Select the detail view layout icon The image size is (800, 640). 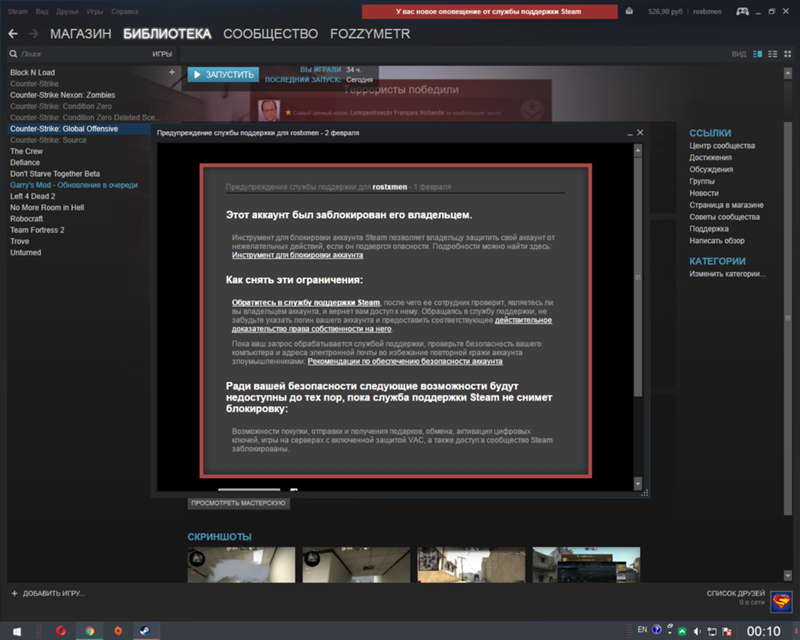pos(757,53)
